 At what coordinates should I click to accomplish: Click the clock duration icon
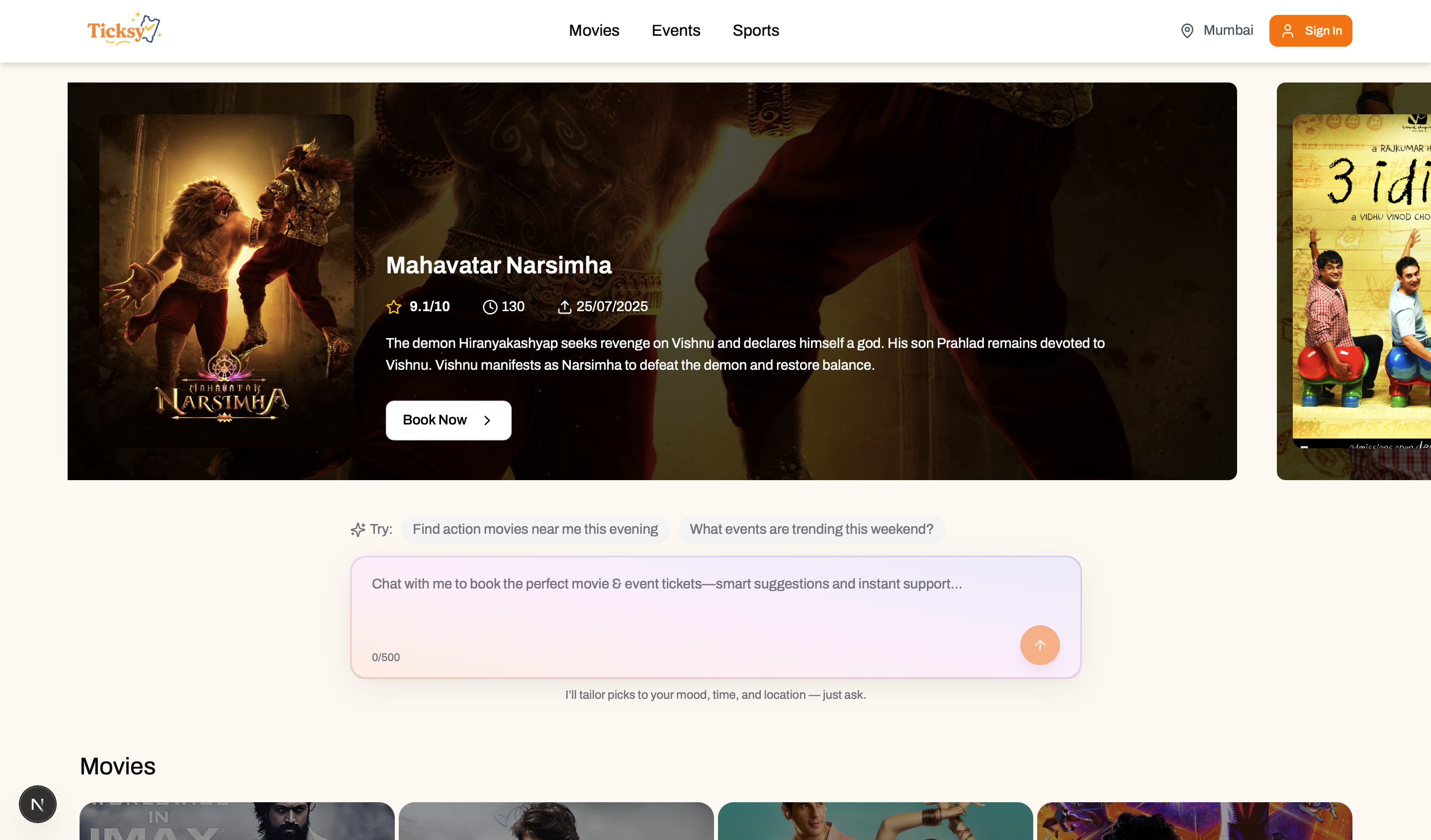(x=489, y=307)
